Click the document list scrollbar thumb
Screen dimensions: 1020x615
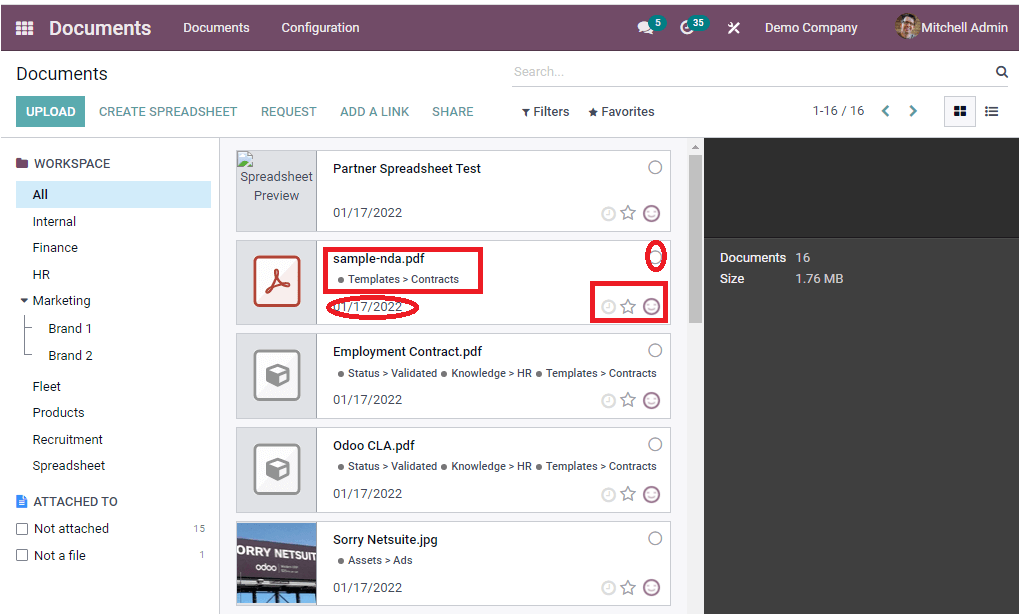click(x=695, y=238)
